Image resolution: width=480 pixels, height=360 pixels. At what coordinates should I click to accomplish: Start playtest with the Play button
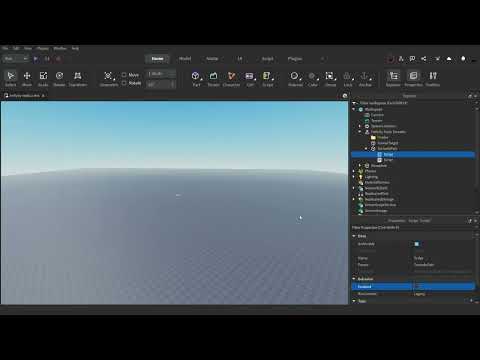(x=36, y=59)
